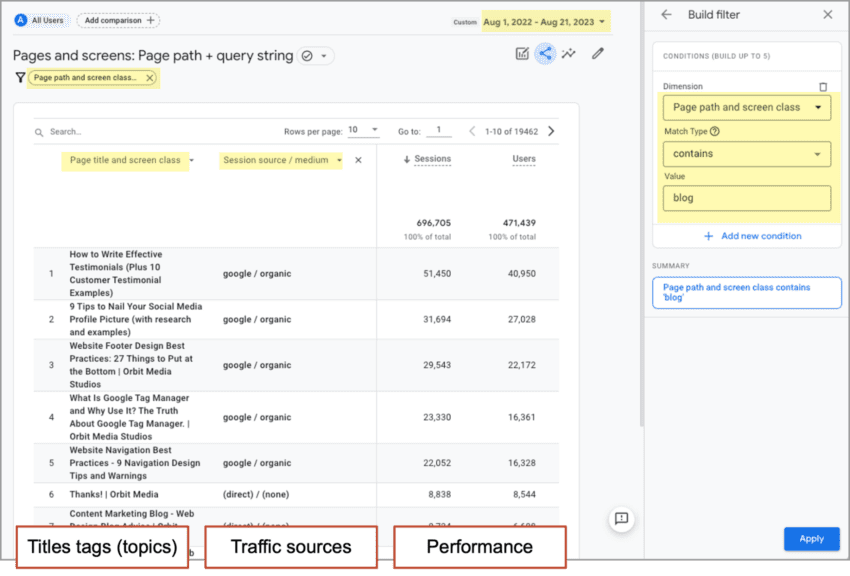Go to next page of table rows
This screenshot has height=576, width=850.
(551, 131)
